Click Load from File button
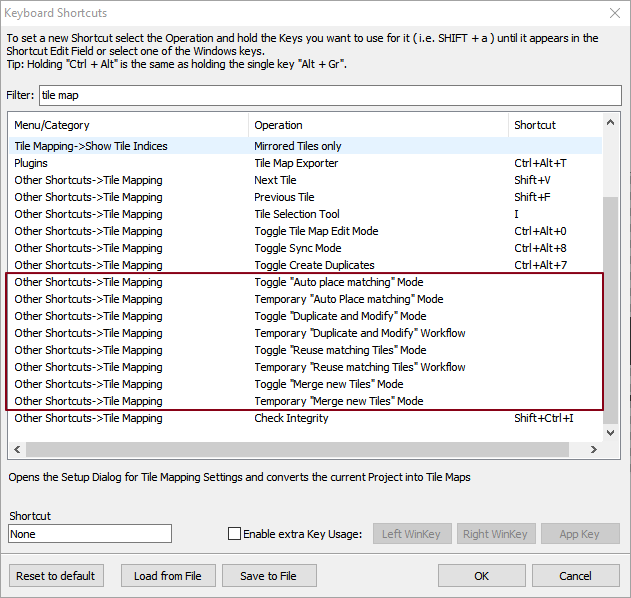631x598 pixels. pyautogui.click(x=168, y=575)
